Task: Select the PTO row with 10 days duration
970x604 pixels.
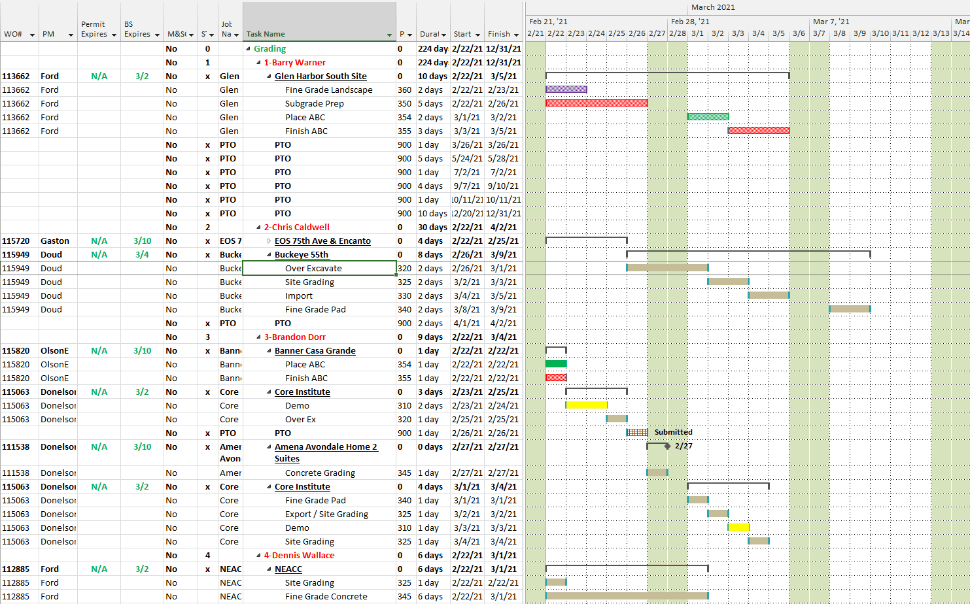Action: point(262,214)
